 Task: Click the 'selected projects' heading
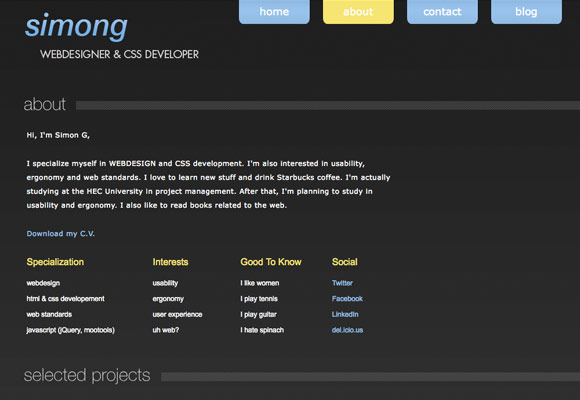[x=87, y=376]
